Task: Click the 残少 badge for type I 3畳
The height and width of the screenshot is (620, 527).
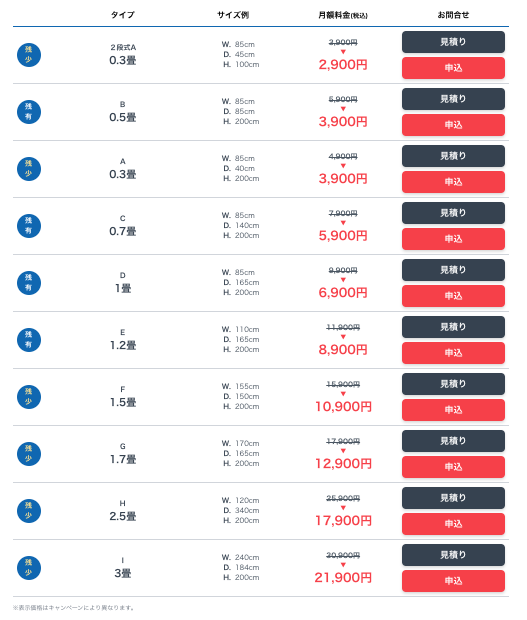Action: click(29, 567)
